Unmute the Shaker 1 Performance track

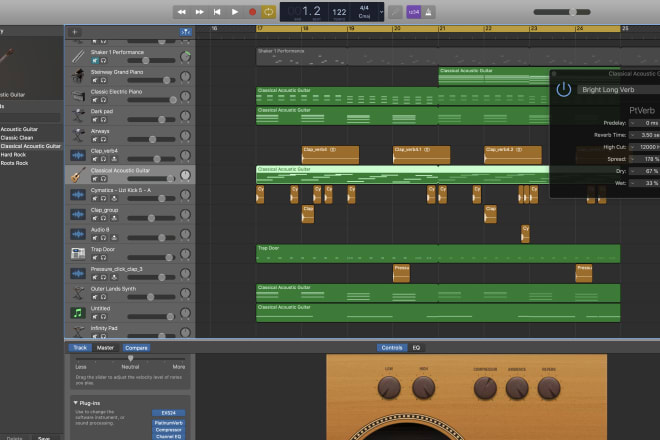[x=95, y=61]
